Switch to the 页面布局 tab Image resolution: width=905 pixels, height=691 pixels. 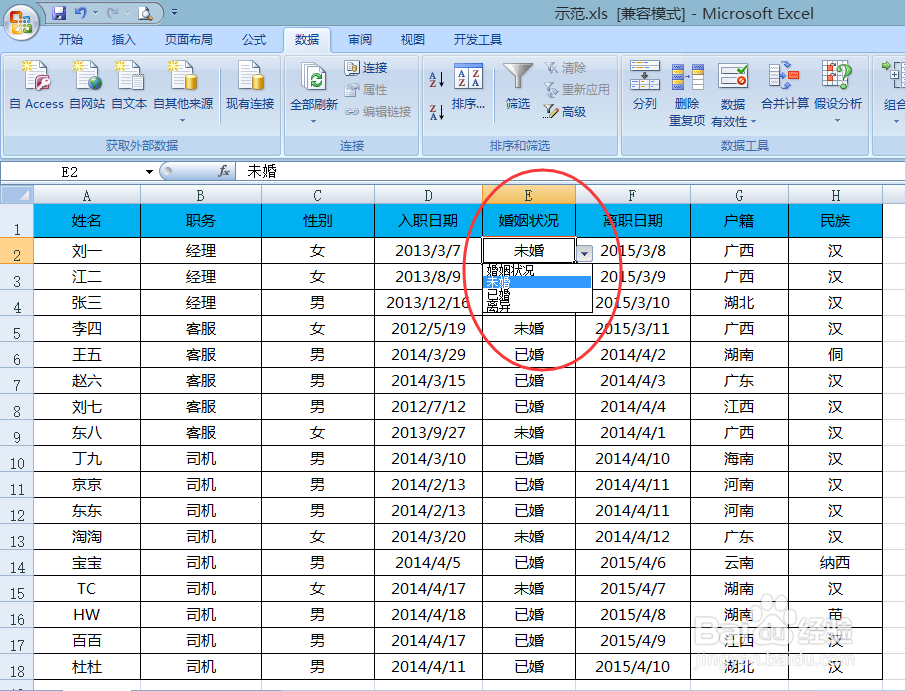coord(189,39)
